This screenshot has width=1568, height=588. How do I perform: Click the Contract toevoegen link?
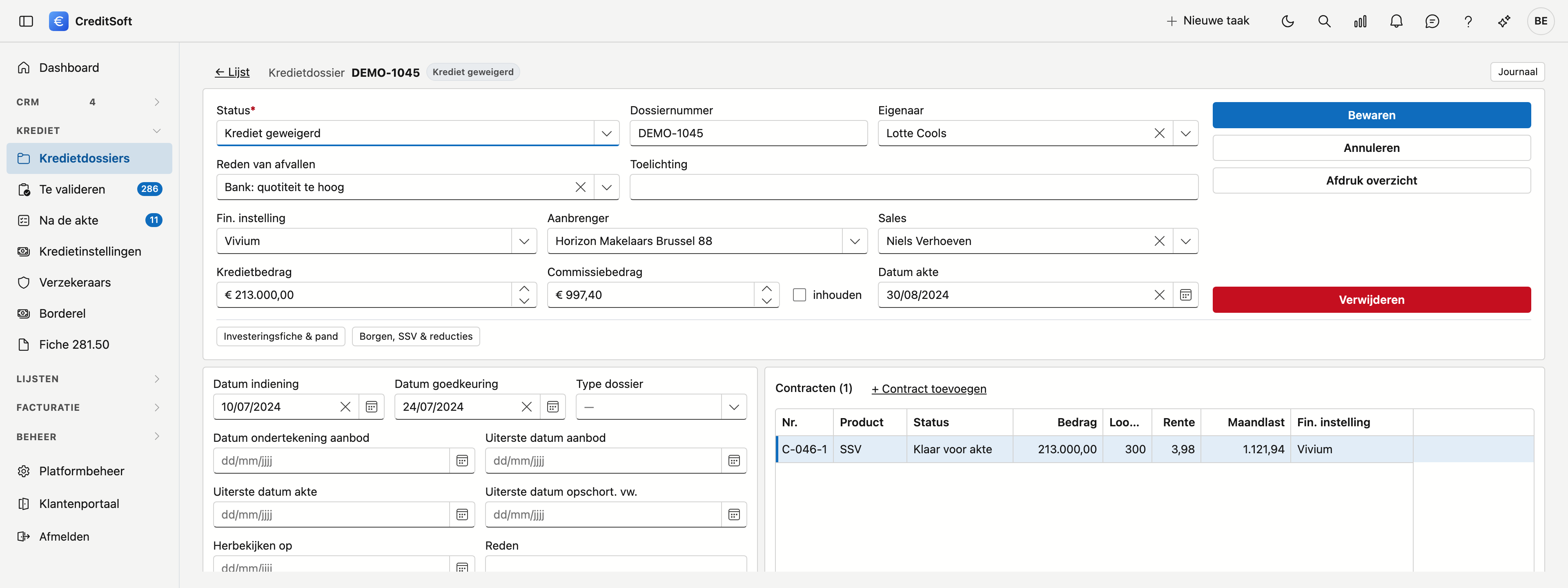tap(929, 389)
